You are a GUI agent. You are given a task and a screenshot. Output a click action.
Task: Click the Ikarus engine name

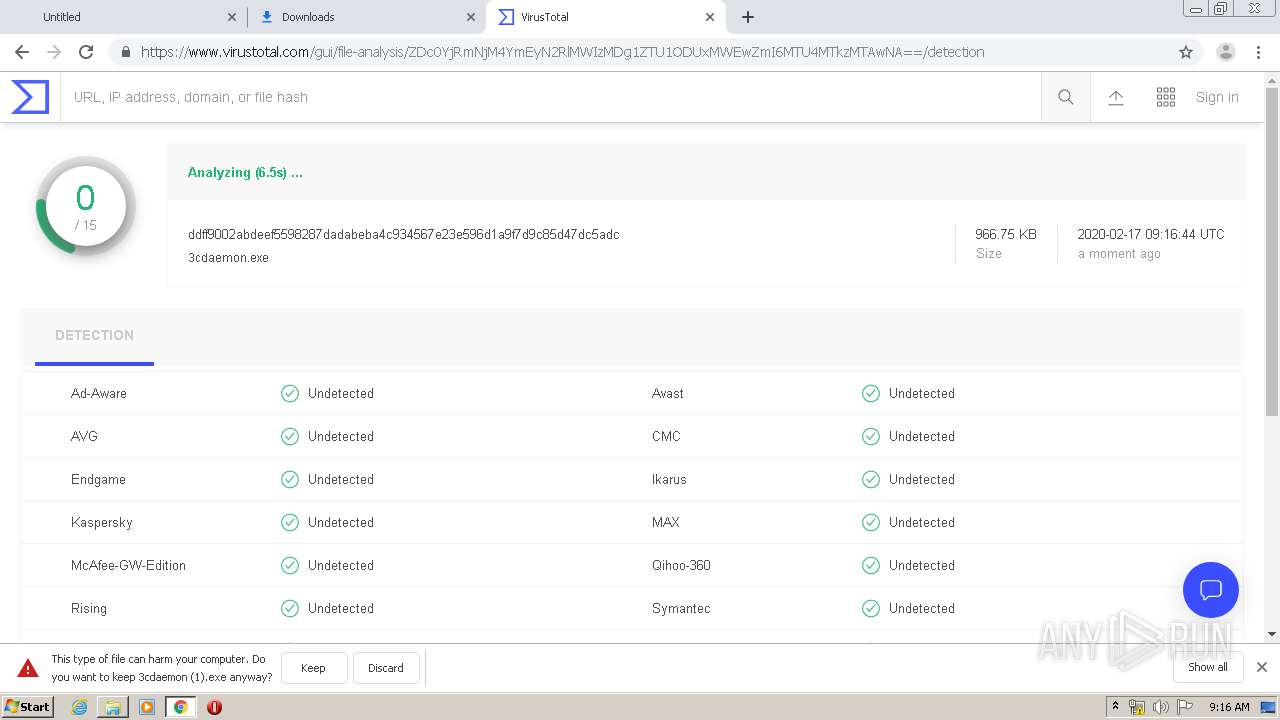(x=669, y=479)
